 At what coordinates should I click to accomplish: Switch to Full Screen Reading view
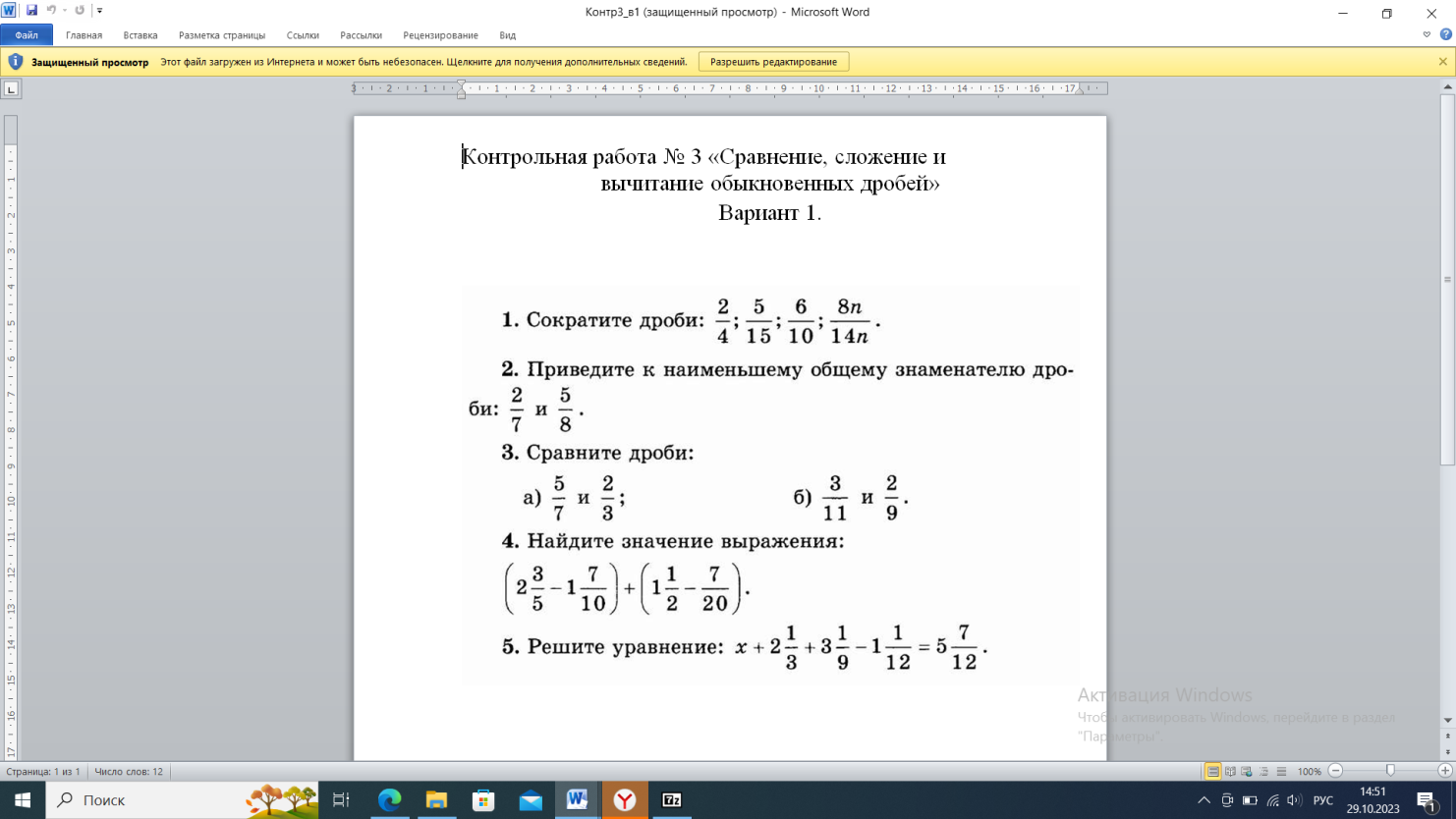[x=1230, y=772]
